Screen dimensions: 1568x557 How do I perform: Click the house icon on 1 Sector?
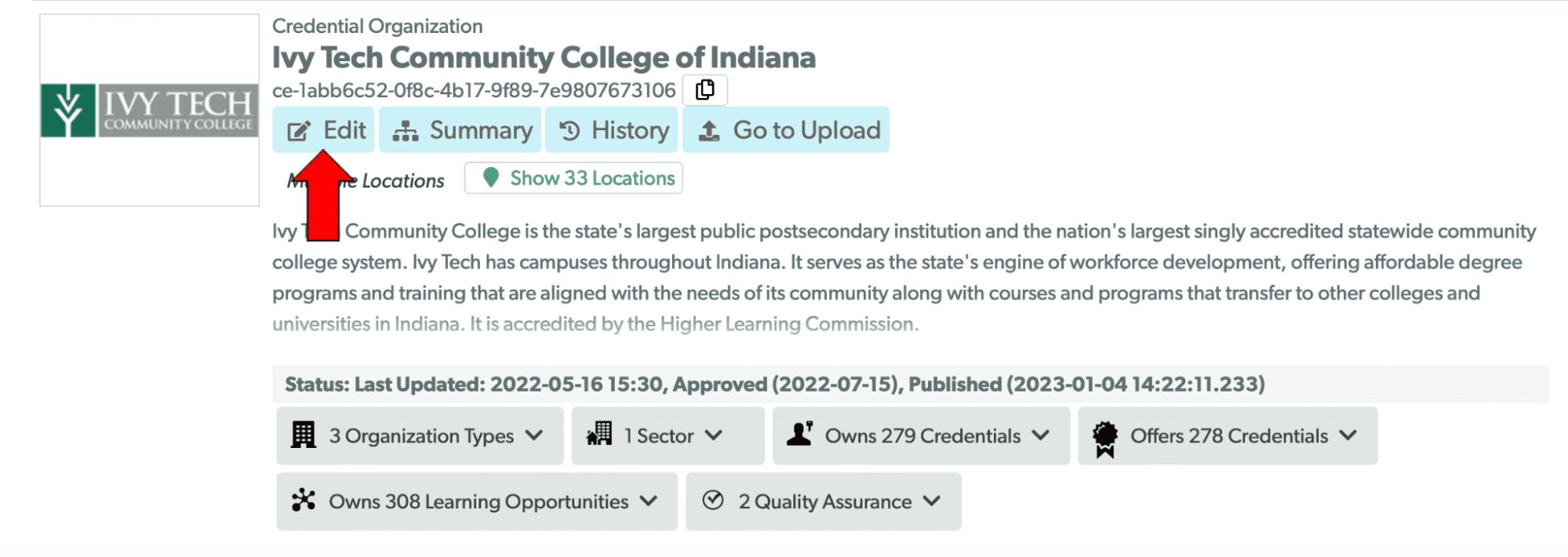pos(600,435)
